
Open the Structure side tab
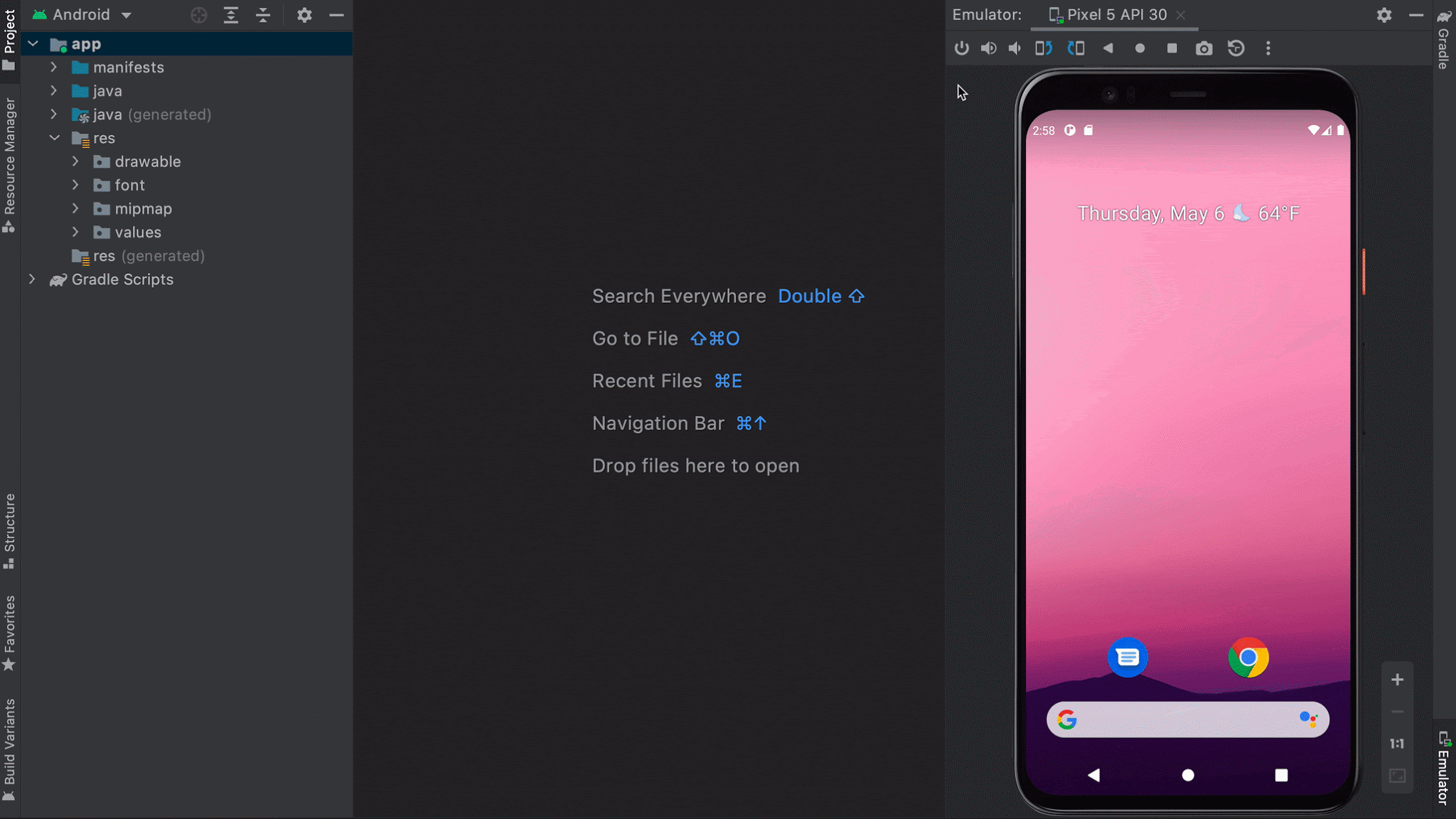tap(9, 531)
